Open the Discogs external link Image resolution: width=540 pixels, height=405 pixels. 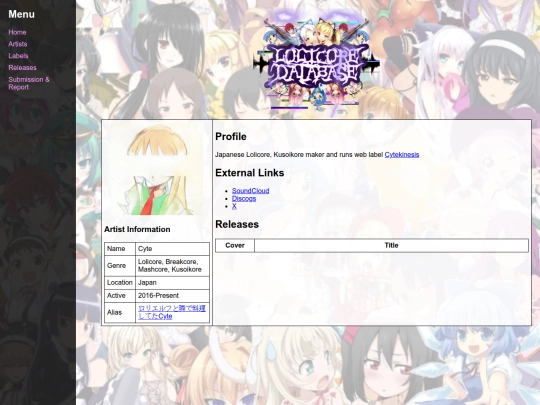244,199
